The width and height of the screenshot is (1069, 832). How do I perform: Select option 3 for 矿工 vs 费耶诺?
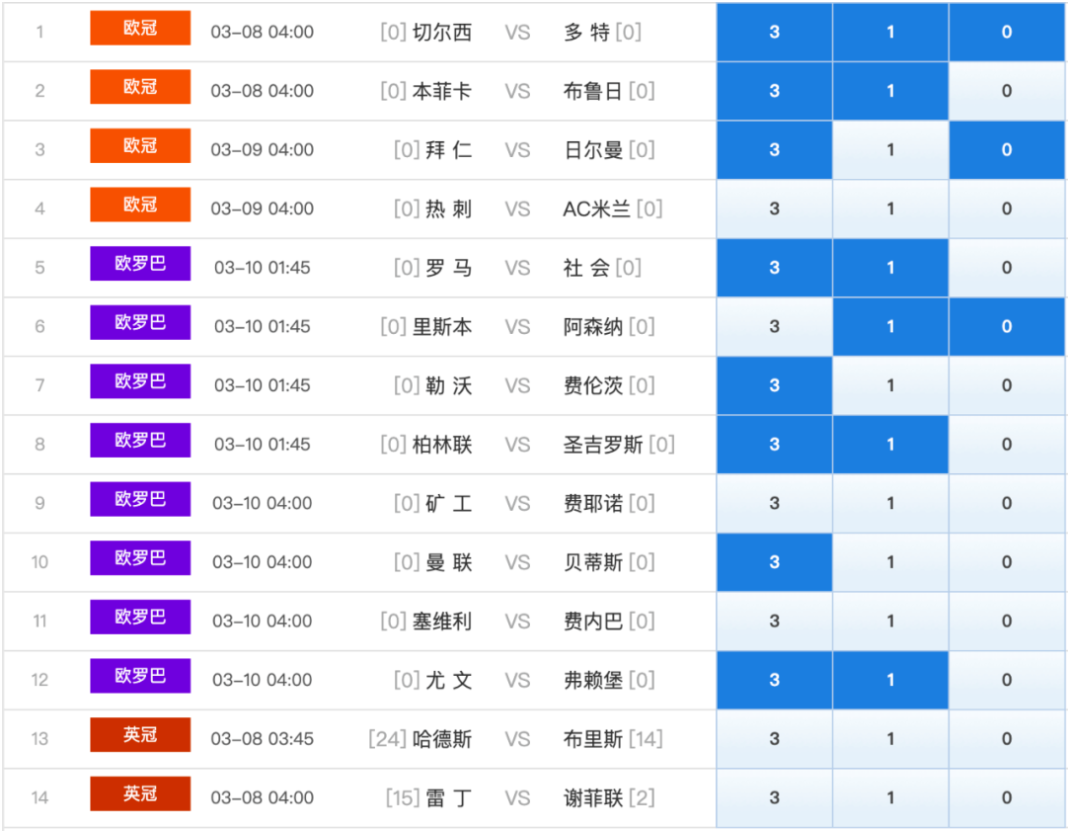click(x=774, y=503)
